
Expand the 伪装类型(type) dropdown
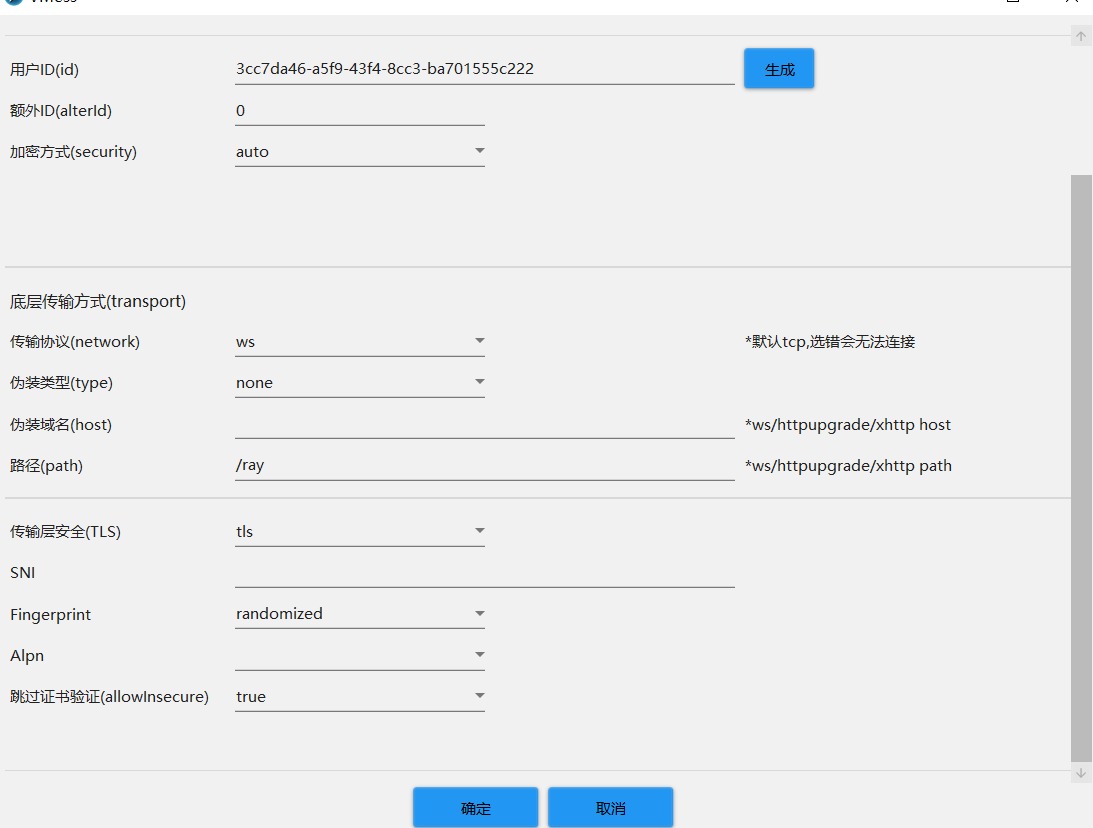pyautogui.click(x=359, y=383)
